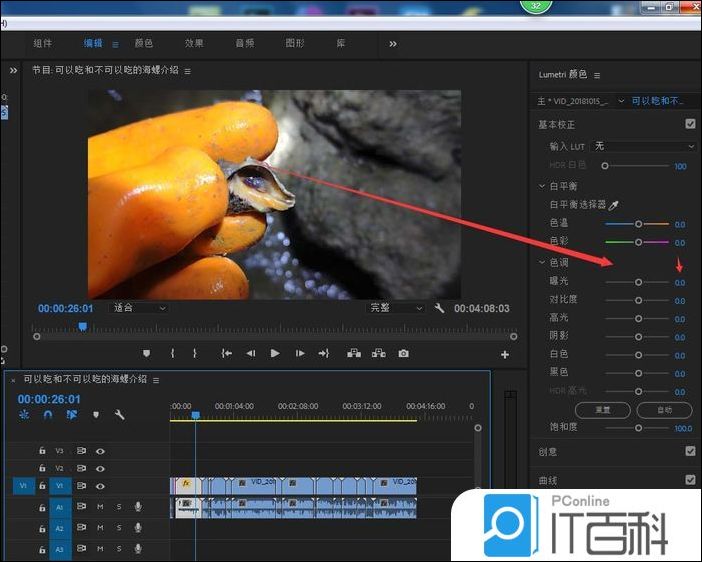Pick the white balance eyedropper tool
702x562 pixels.
coord(615,204)
